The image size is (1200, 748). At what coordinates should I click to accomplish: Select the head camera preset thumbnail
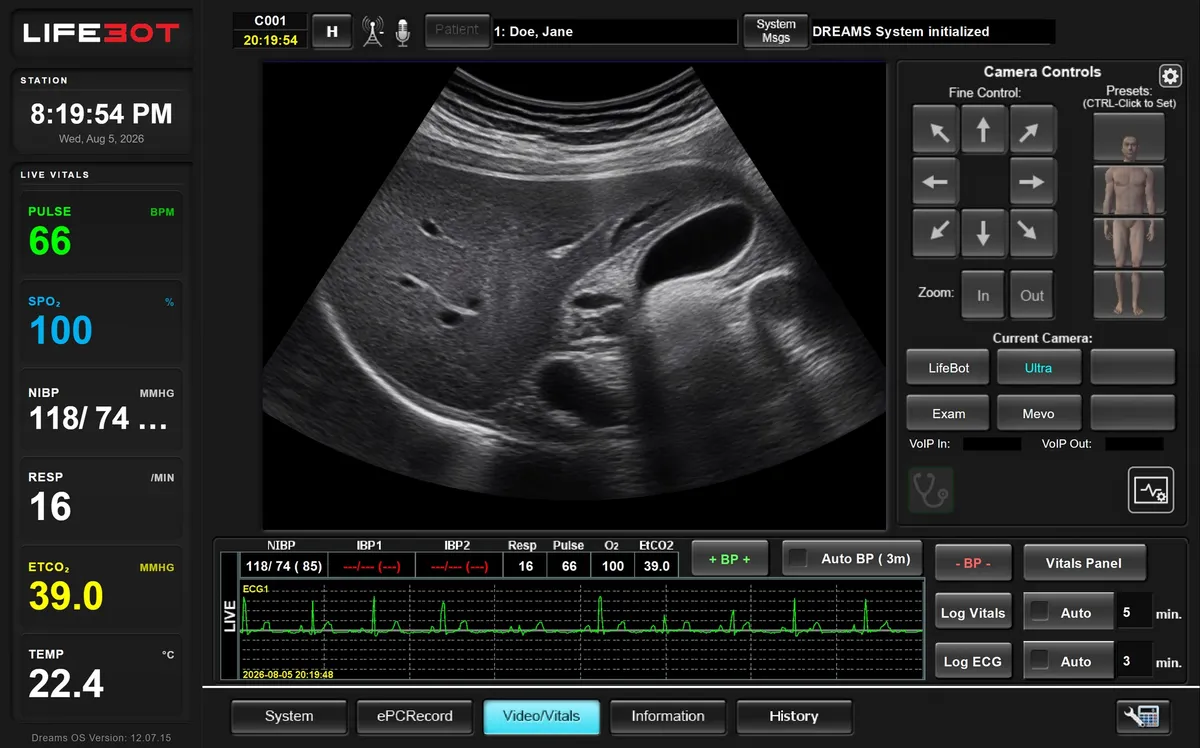pos(1129,137)
